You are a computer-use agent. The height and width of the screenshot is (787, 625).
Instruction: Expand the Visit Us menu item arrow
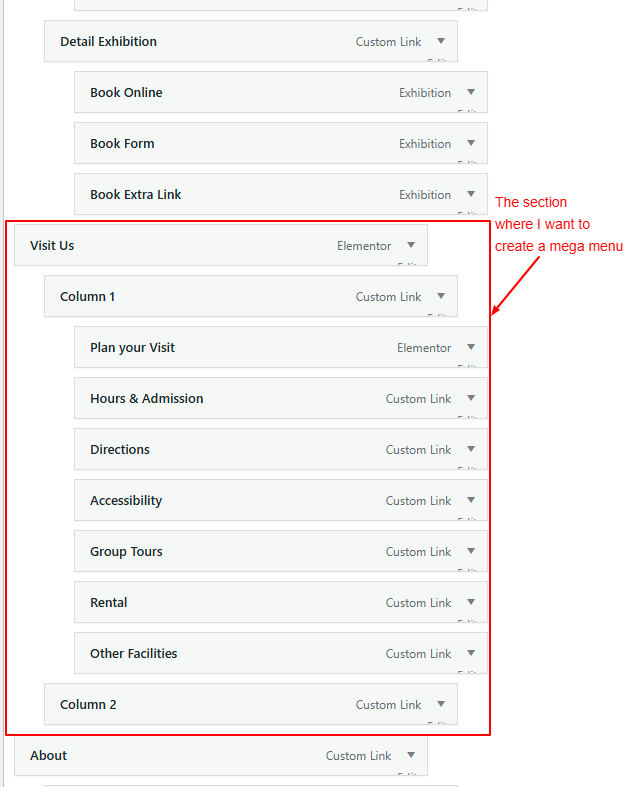(x=411, y=245)
